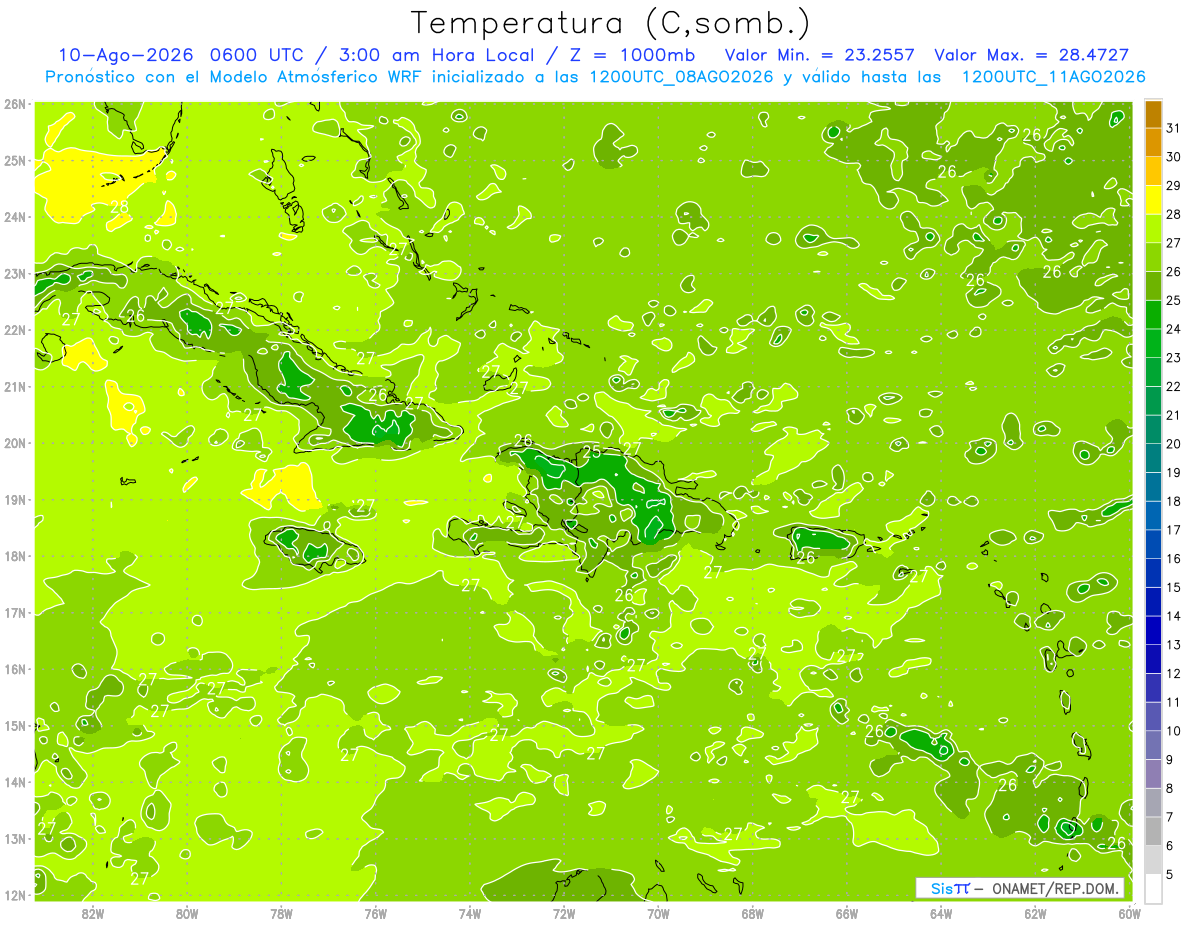1200x927 pixels.
Task: Click the legend swatch between 25 and 26
Action: (x=1153, y=286)
